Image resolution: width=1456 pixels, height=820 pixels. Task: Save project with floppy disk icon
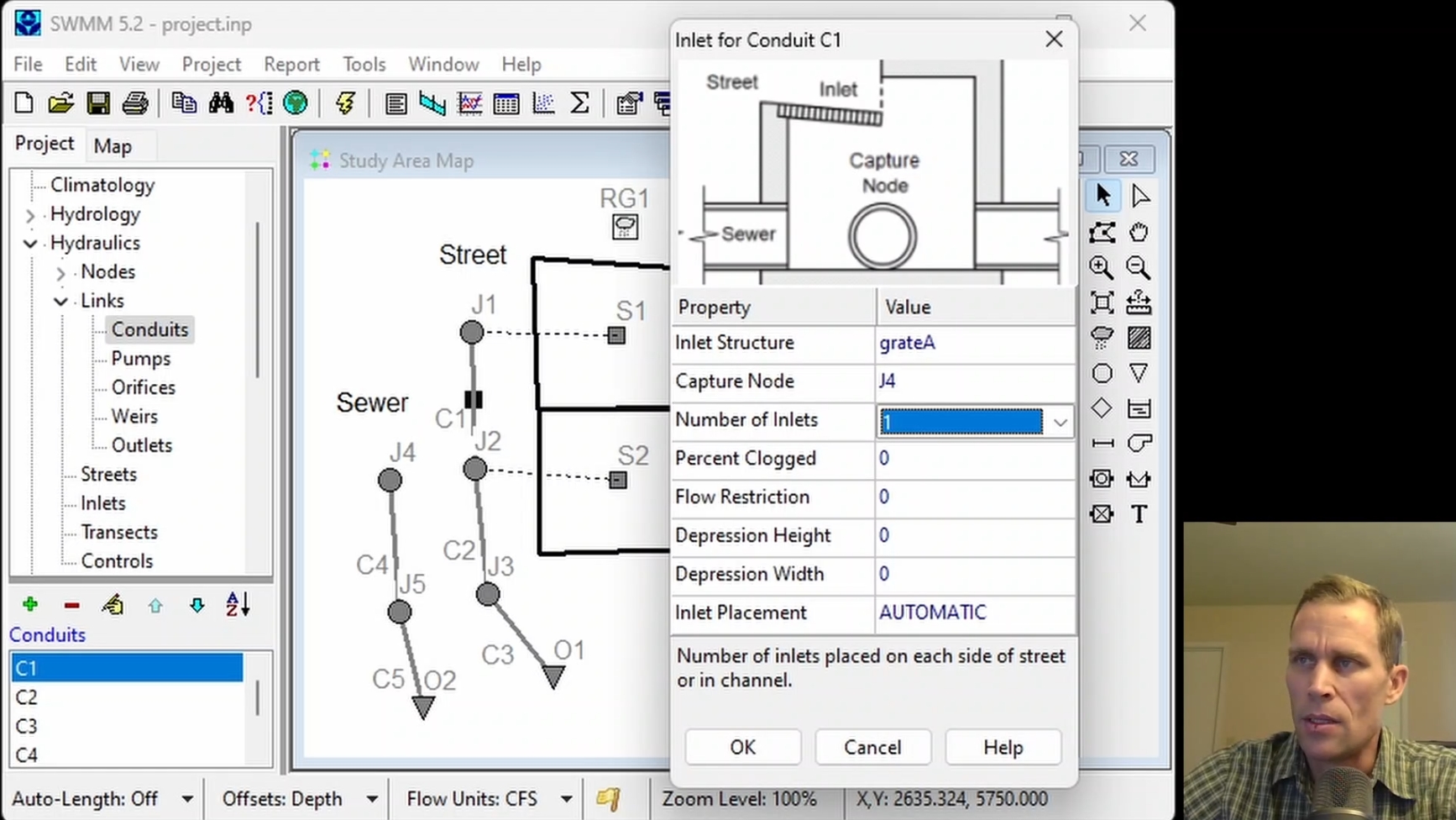click(98, 103)
